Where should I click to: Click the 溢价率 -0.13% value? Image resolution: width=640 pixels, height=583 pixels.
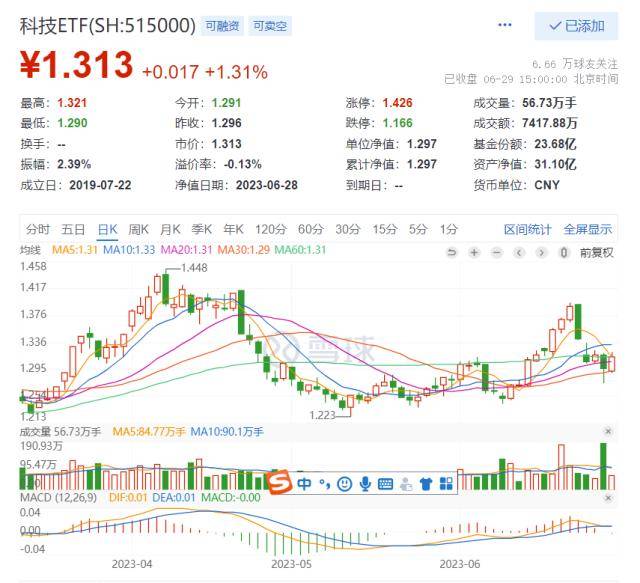(242, 165)
